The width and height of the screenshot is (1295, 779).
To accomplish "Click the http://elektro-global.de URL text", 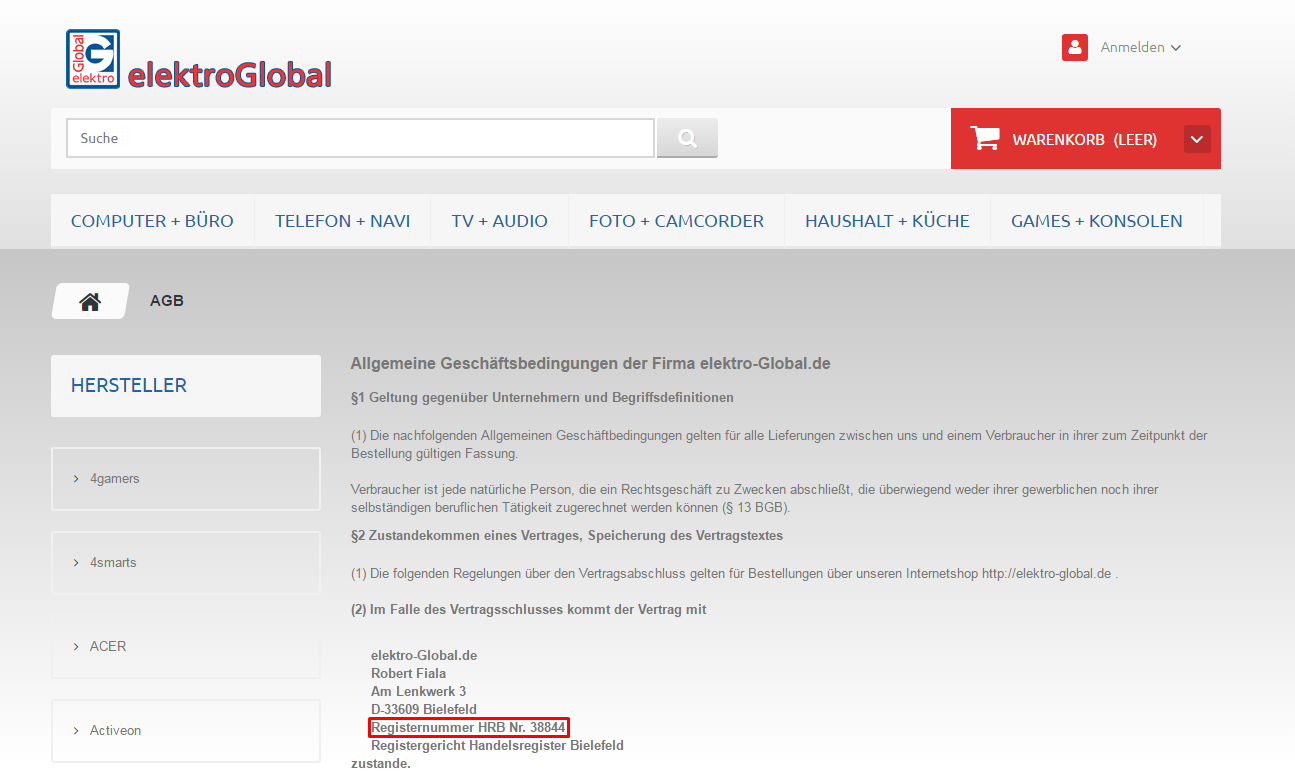I will tap(1047, 574).
